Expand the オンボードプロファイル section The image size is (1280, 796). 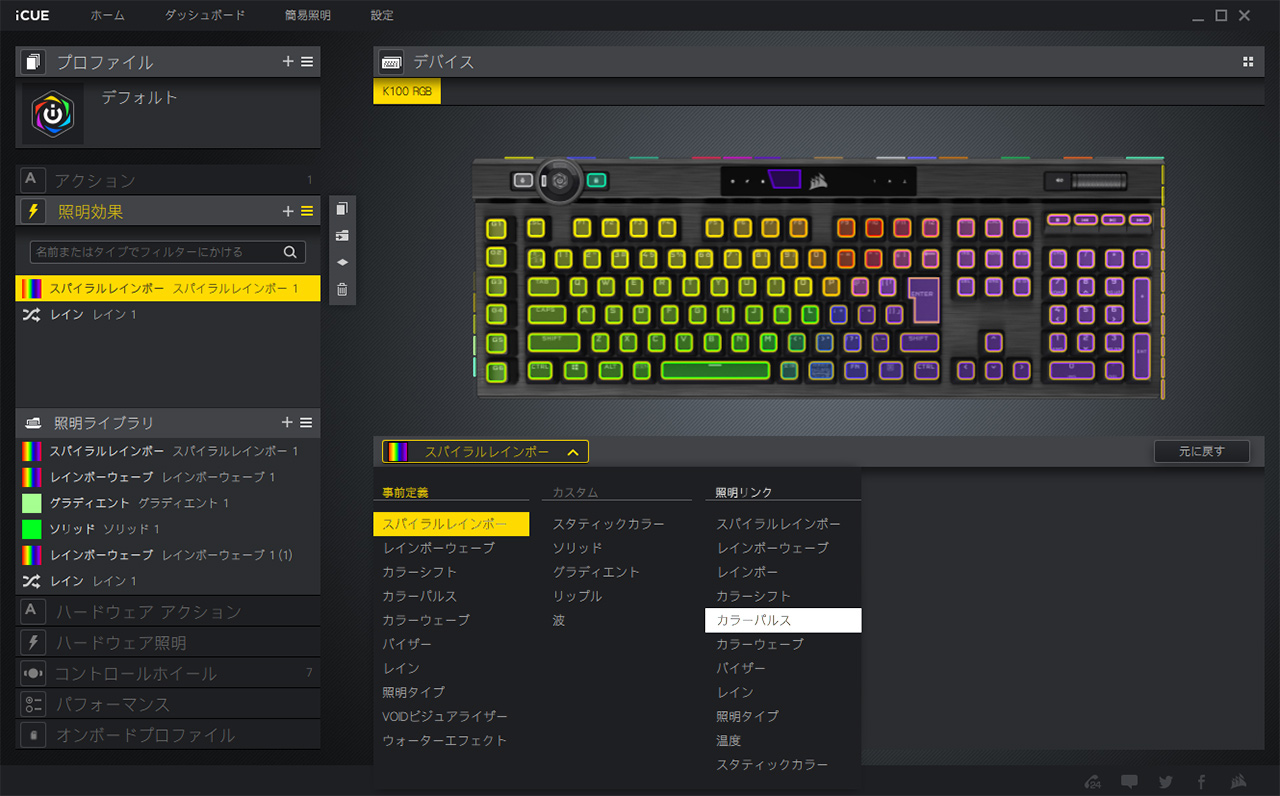coord(168,736)
